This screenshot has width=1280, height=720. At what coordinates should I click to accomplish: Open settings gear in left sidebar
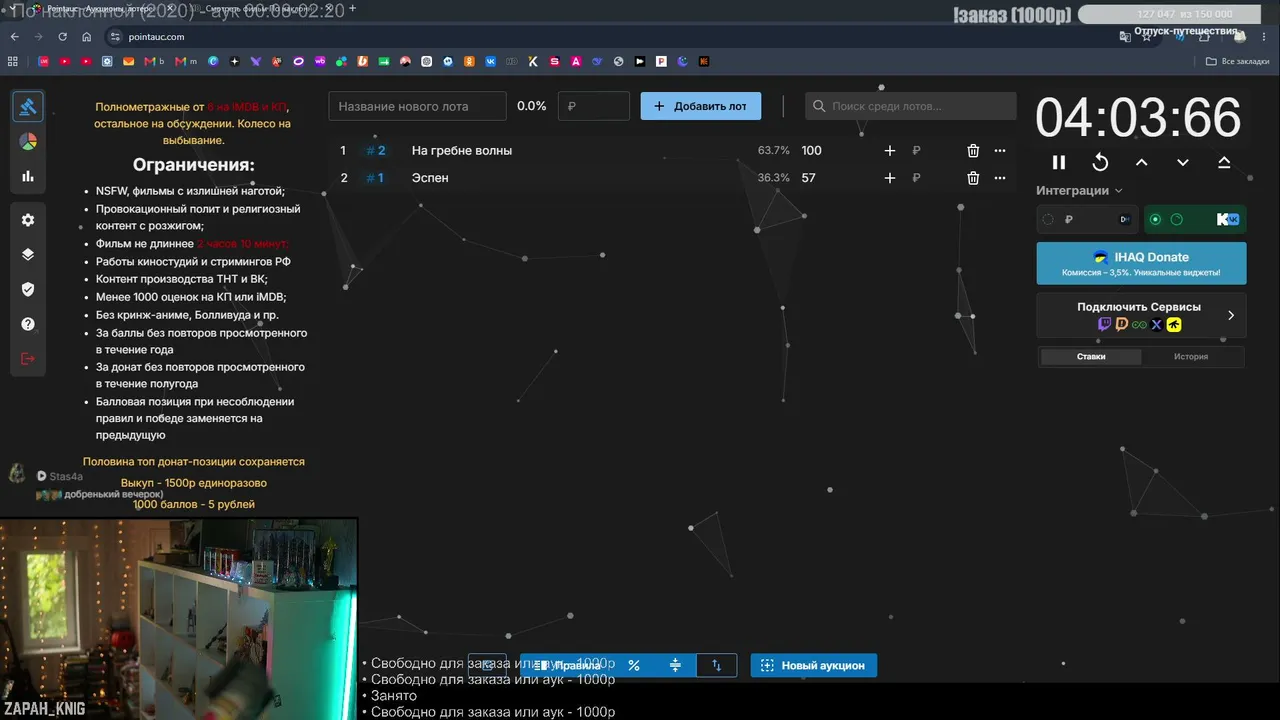pos(28,220)
